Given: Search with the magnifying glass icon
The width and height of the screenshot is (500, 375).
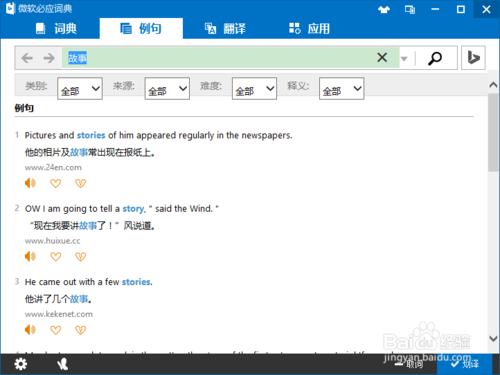Looking at the screenshot, I should coord(435,58).
